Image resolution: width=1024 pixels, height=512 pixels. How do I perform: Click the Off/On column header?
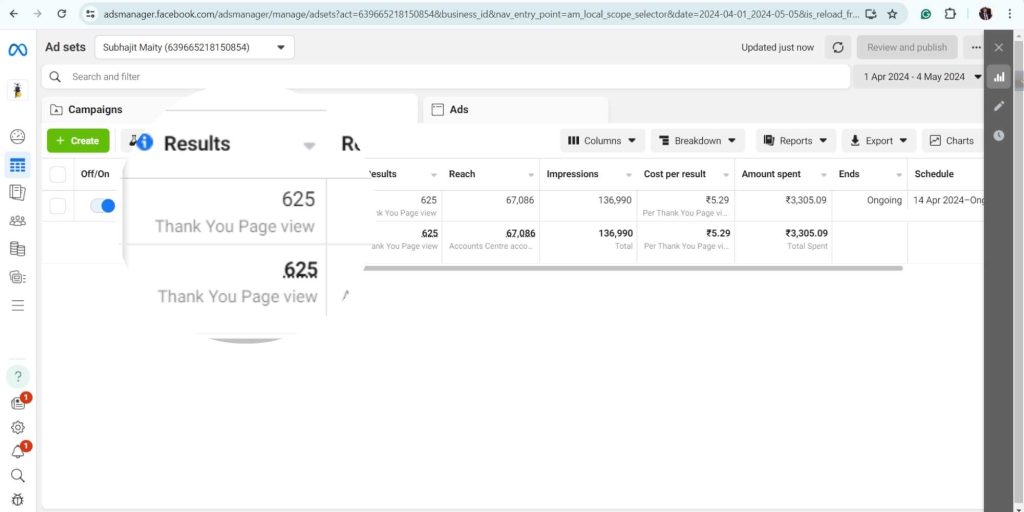tap(95, 174)
